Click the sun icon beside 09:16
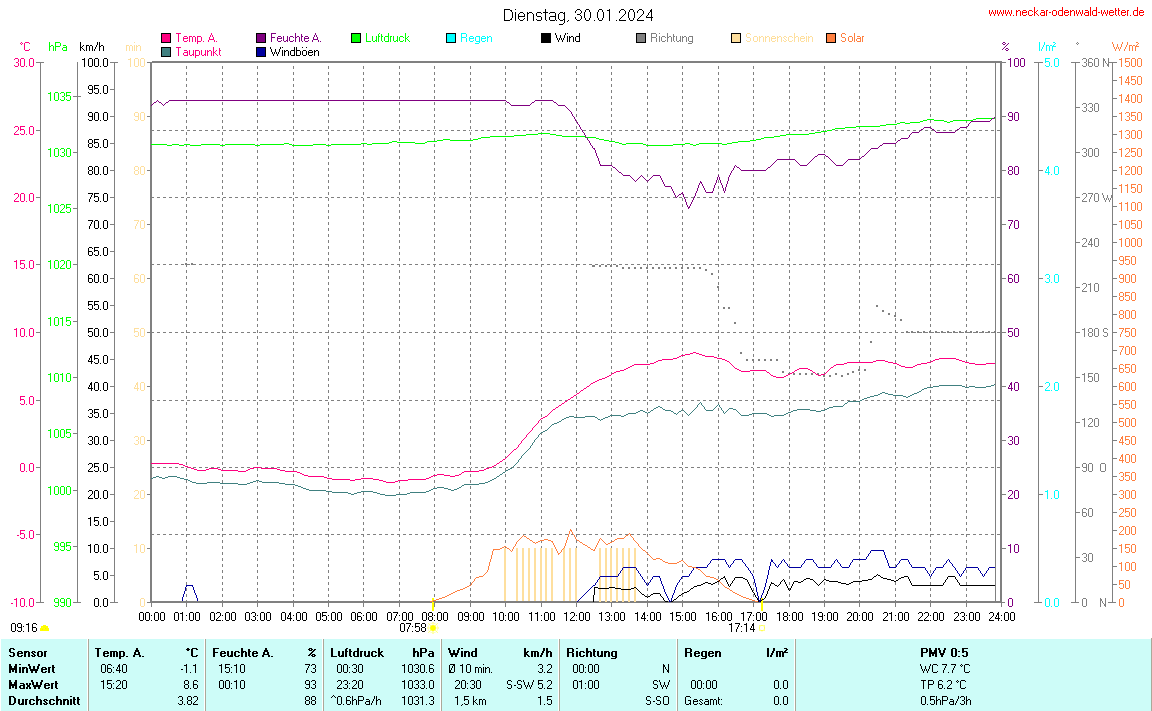The height and width of the screenshot is (711, 1152). tap(44, 628)
